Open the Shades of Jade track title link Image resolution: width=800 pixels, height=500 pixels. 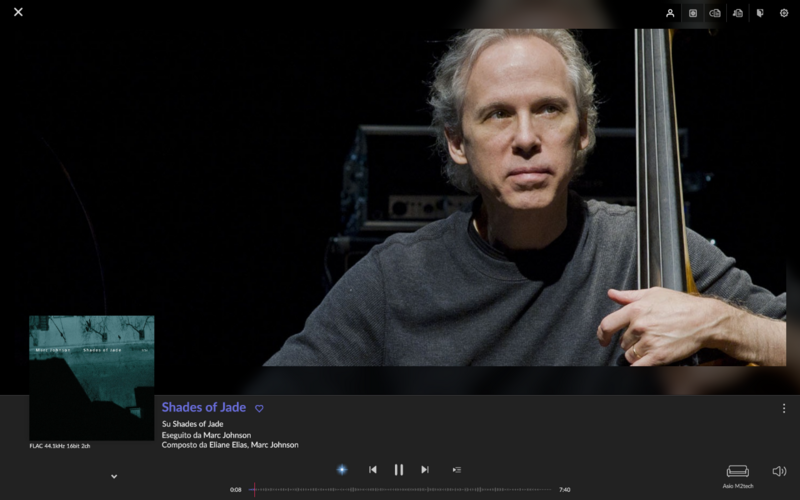204,407
